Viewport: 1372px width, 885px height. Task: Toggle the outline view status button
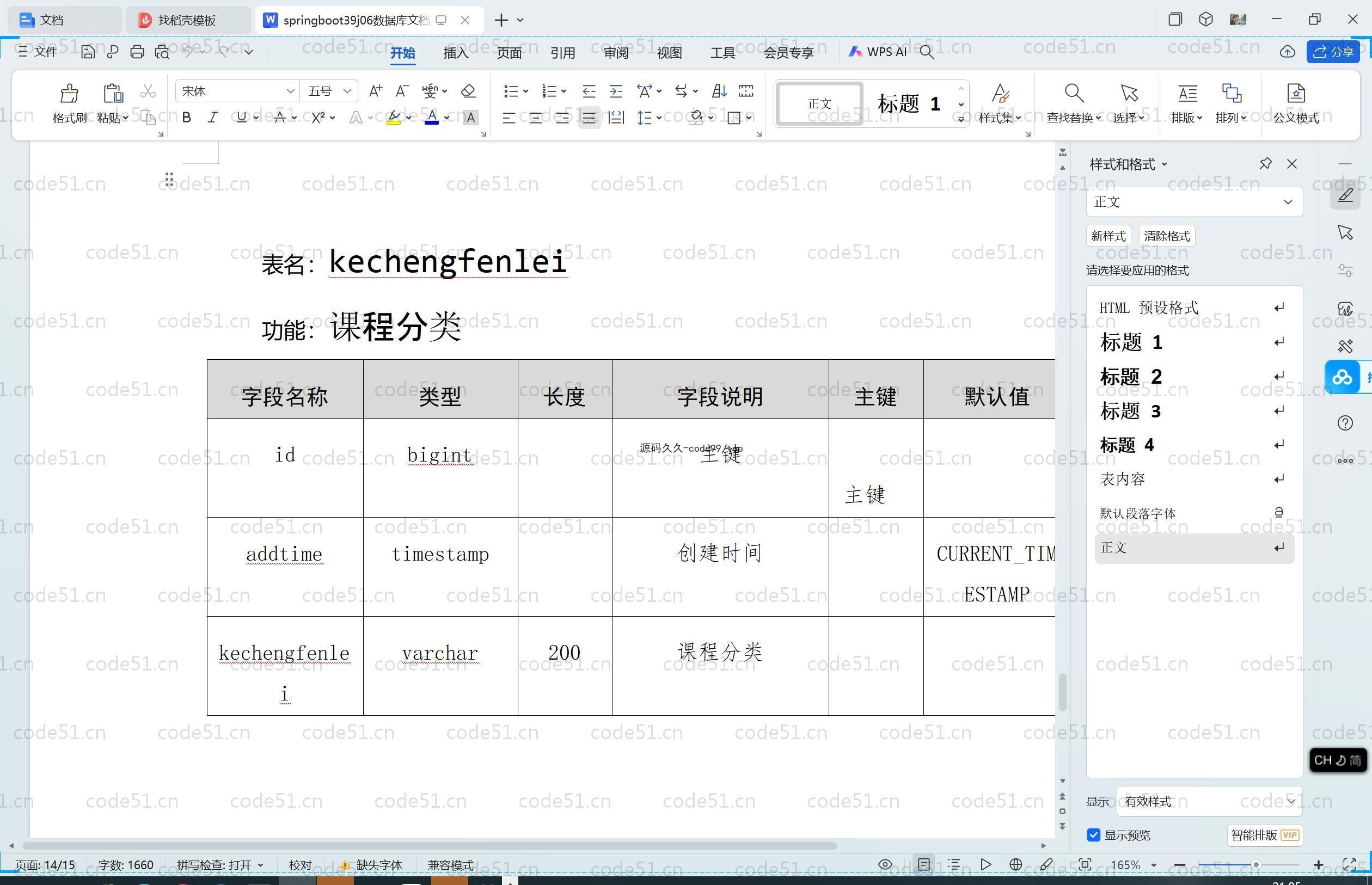click(954, 864)
